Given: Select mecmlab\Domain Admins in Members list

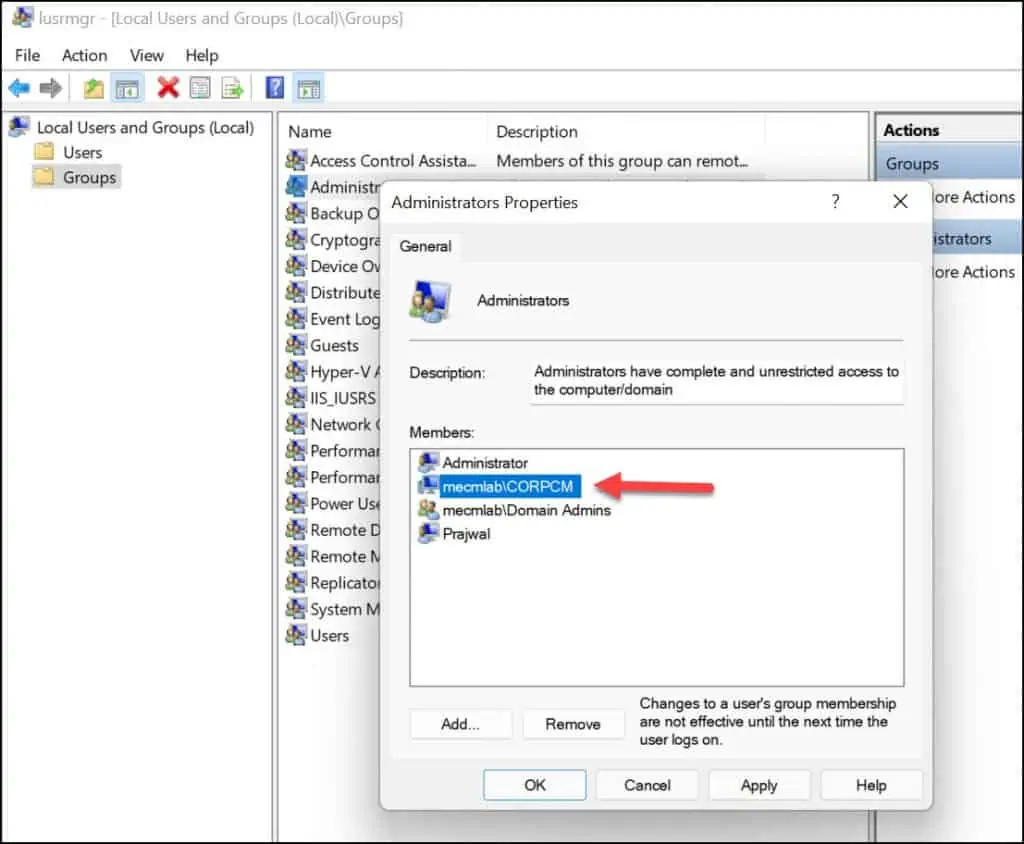Looking at the screenshot, I should (526, 510).
